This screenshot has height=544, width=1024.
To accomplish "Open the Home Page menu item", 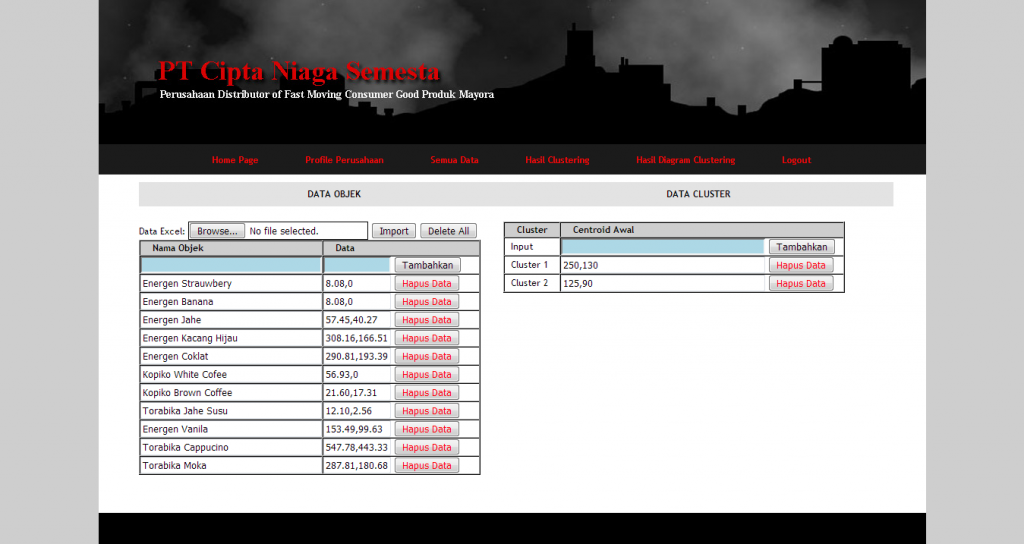I will coord(235,160).
